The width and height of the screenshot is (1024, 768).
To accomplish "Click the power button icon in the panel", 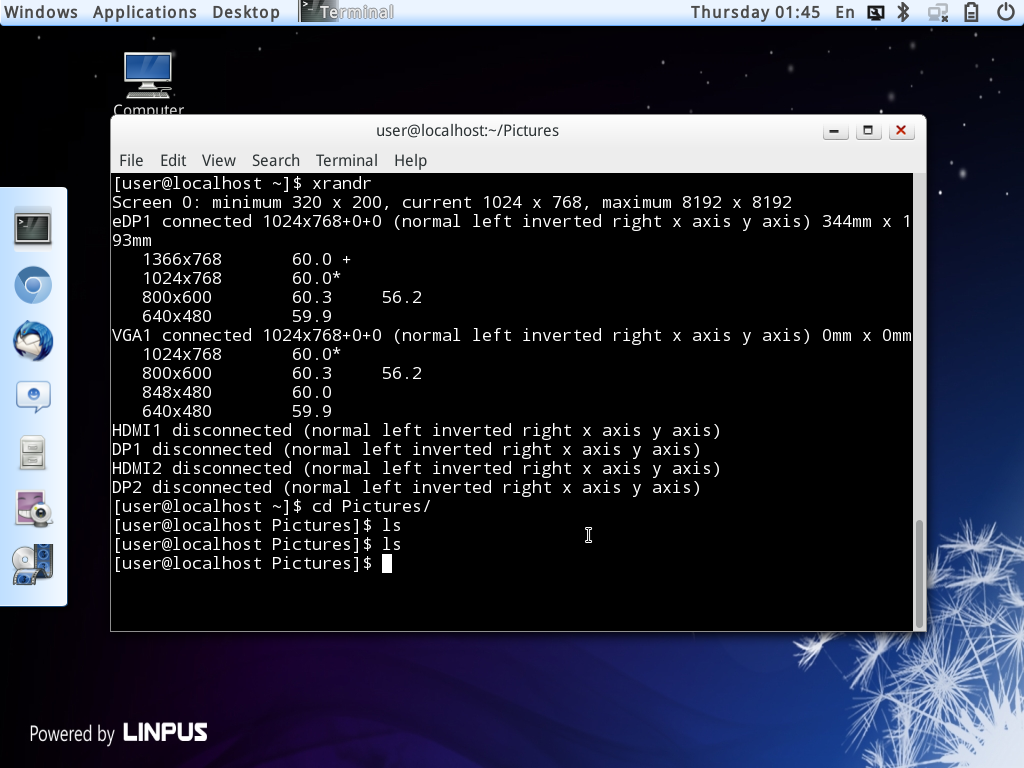I will click(x=1006, y=12).
